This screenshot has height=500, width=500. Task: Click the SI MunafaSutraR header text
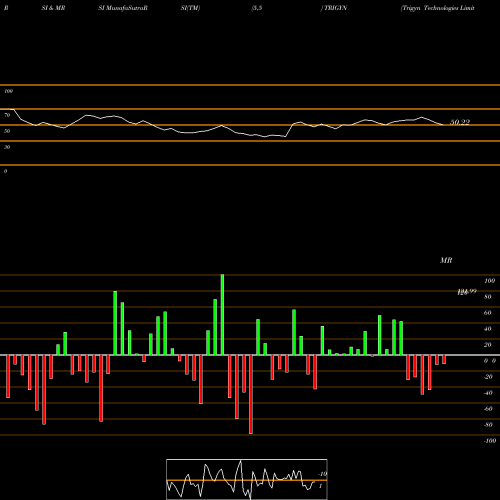[x=123, y=8]
